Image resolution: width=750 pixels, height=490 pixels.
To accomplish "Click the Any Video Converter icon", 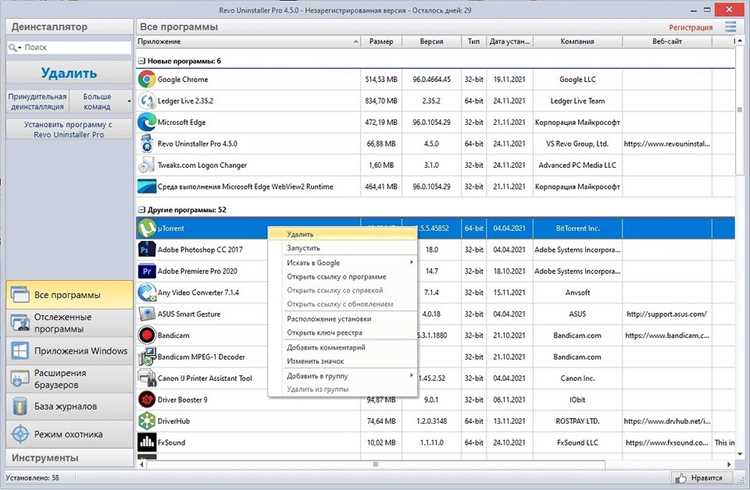I will point(147,292).
